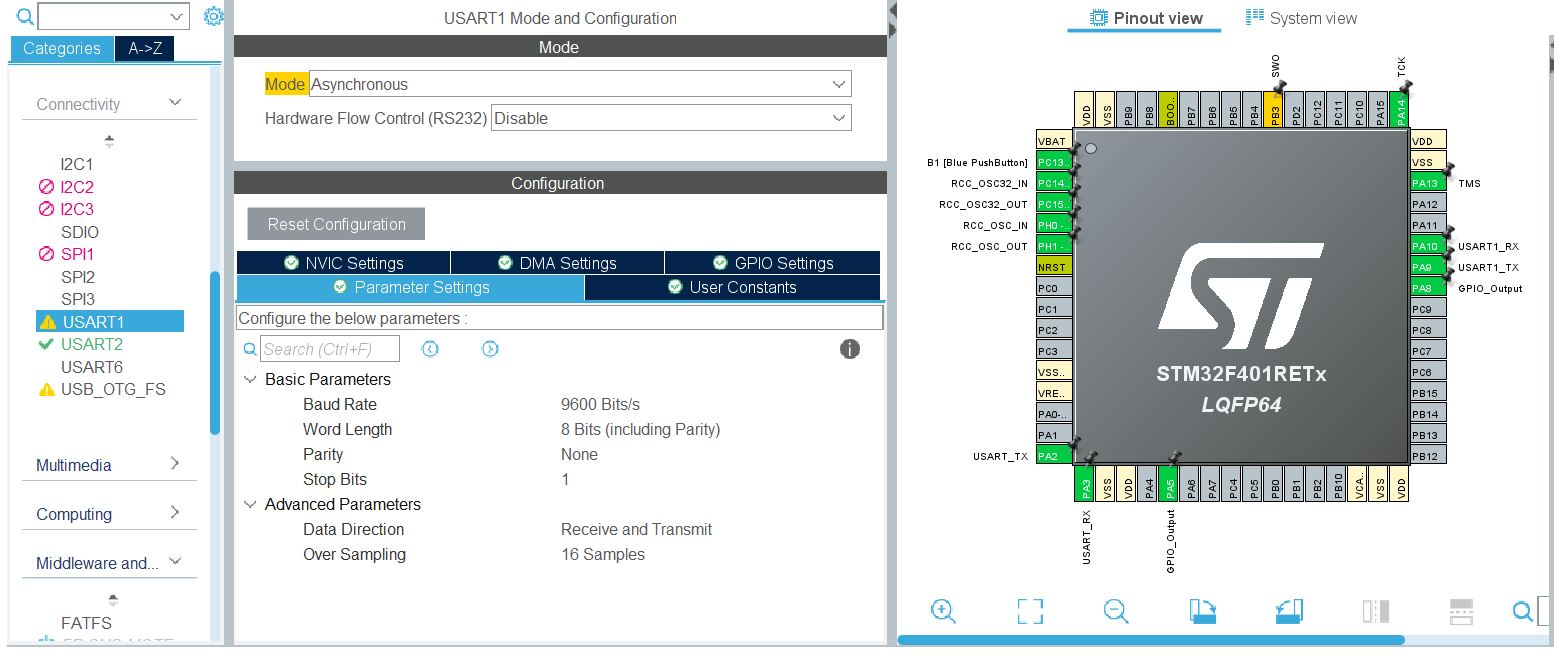
Task: Click pin PC13 for the Blue PushButton
Action: [x=1052, y=161]
